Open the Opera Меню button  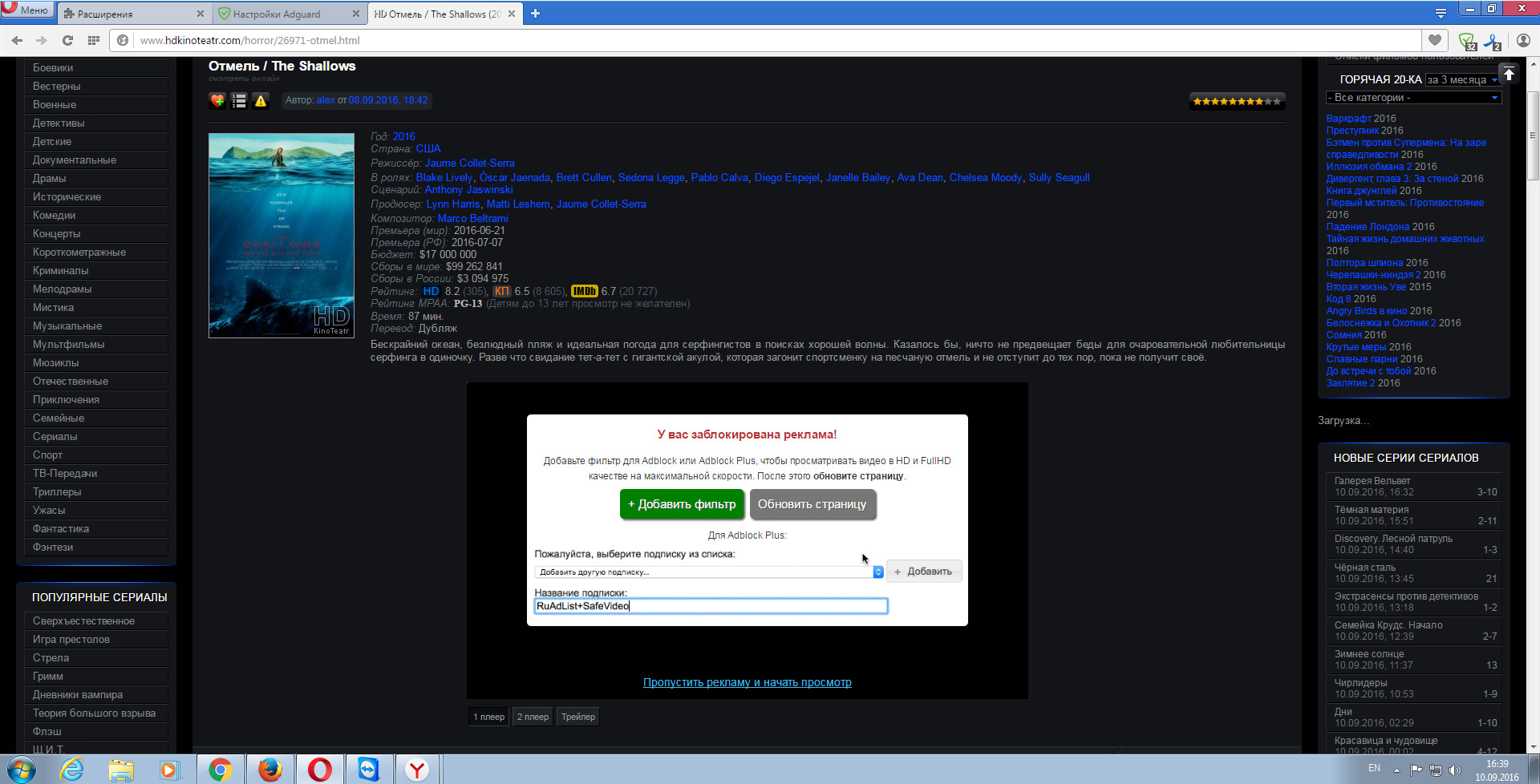tap(26, 10)
